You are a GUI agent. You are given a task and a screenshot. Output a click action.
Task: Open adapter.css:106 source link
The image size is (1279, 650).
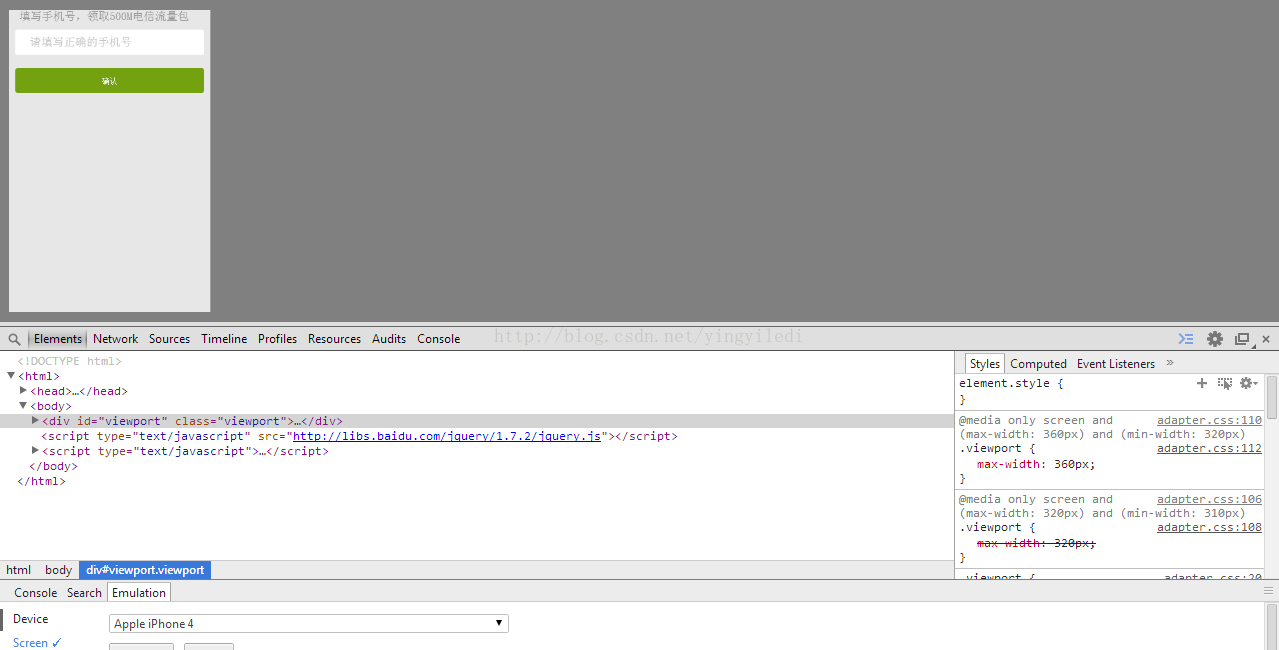(x=1209, y=500)
